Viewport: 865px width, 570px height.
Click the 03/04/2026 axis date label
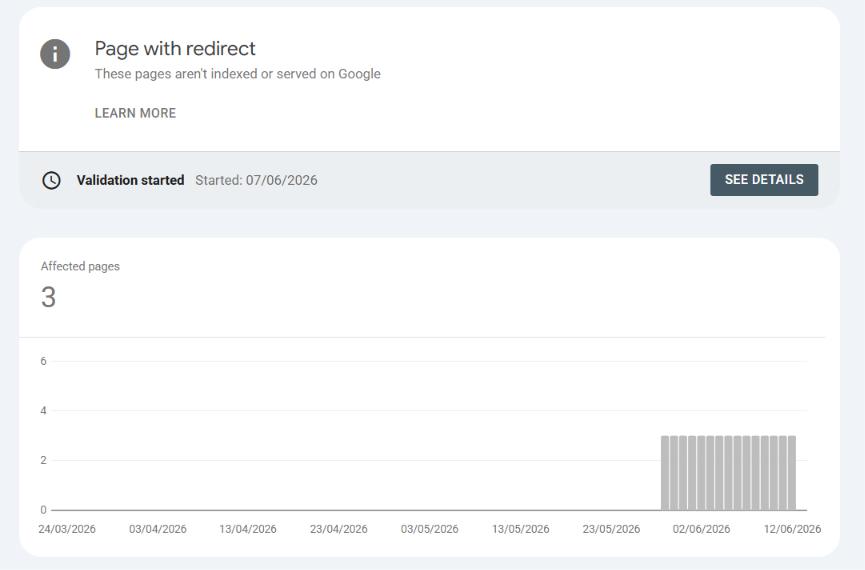pyautogui.click(x=158, y=529)
